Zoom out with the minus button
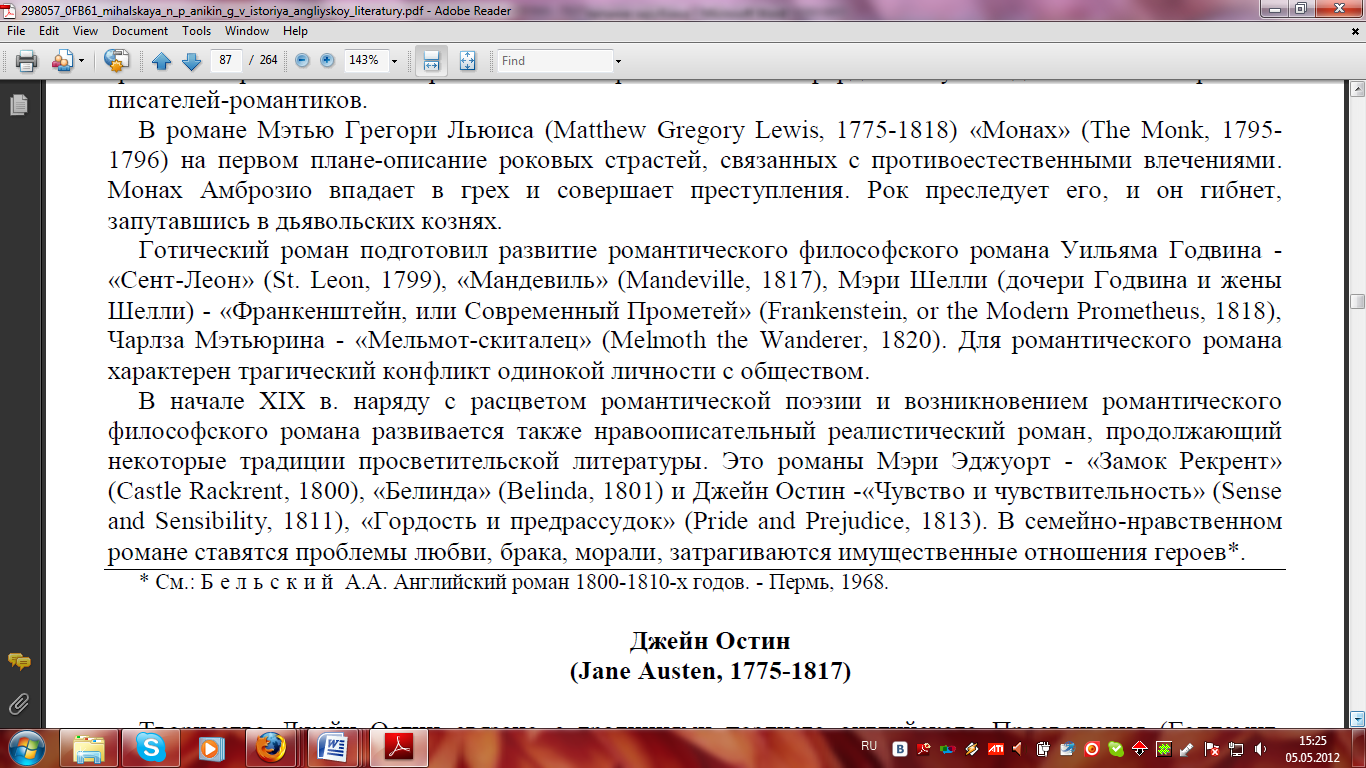The width and height of the screenshot is (1366, 768). [302, 61]
